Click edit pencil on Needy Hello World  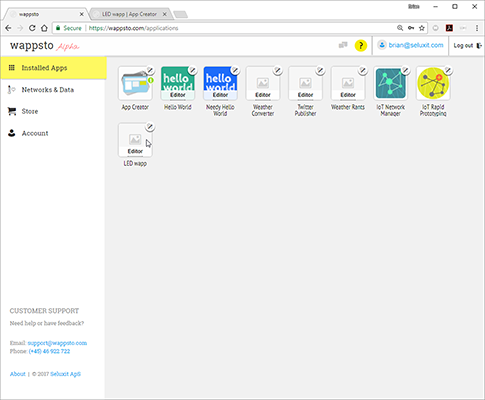coord(235,70)
